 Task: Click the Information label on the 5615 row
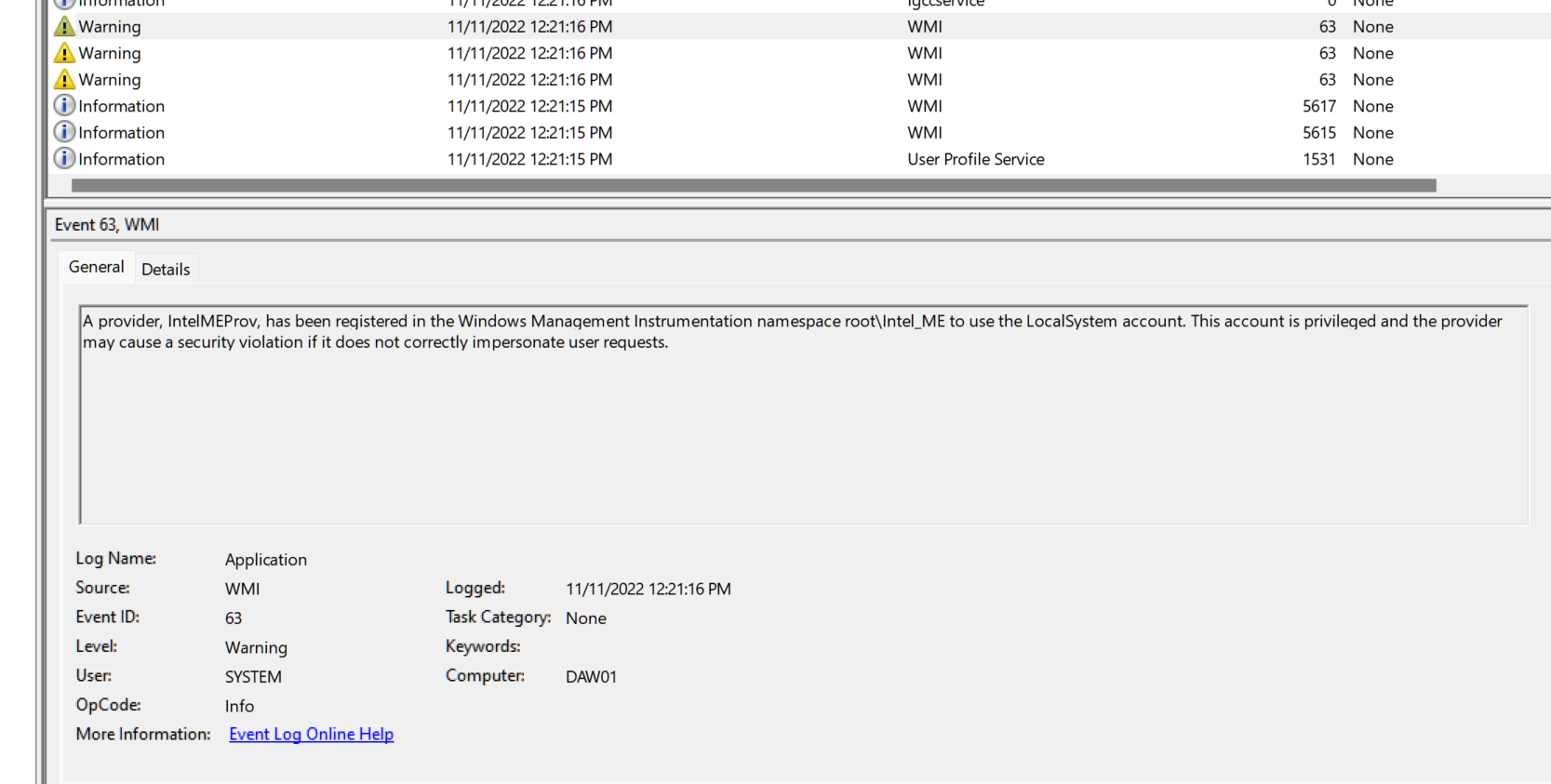click(x=121, y=132)
